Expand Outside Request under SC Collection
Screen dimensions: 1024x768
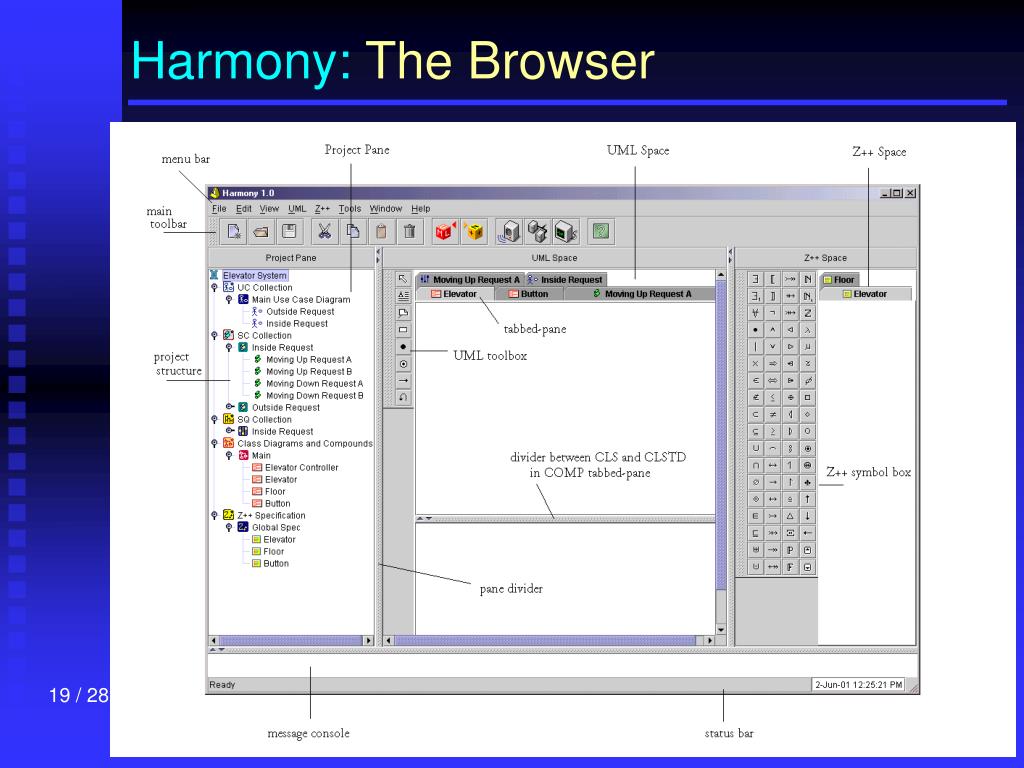229,407
